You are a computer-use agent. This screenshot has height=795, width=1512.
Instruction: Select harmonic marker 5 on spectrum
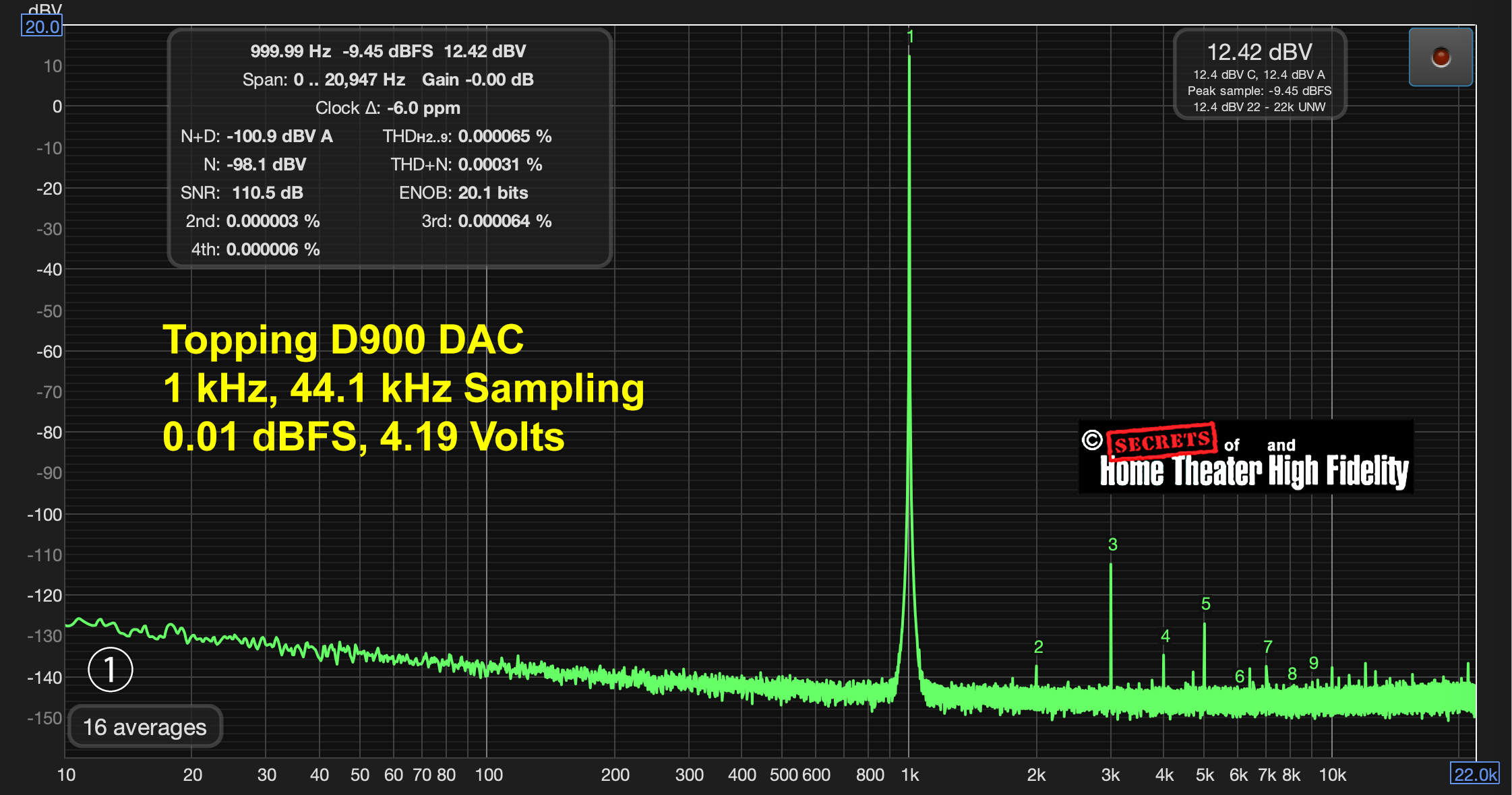point(1205,604)
